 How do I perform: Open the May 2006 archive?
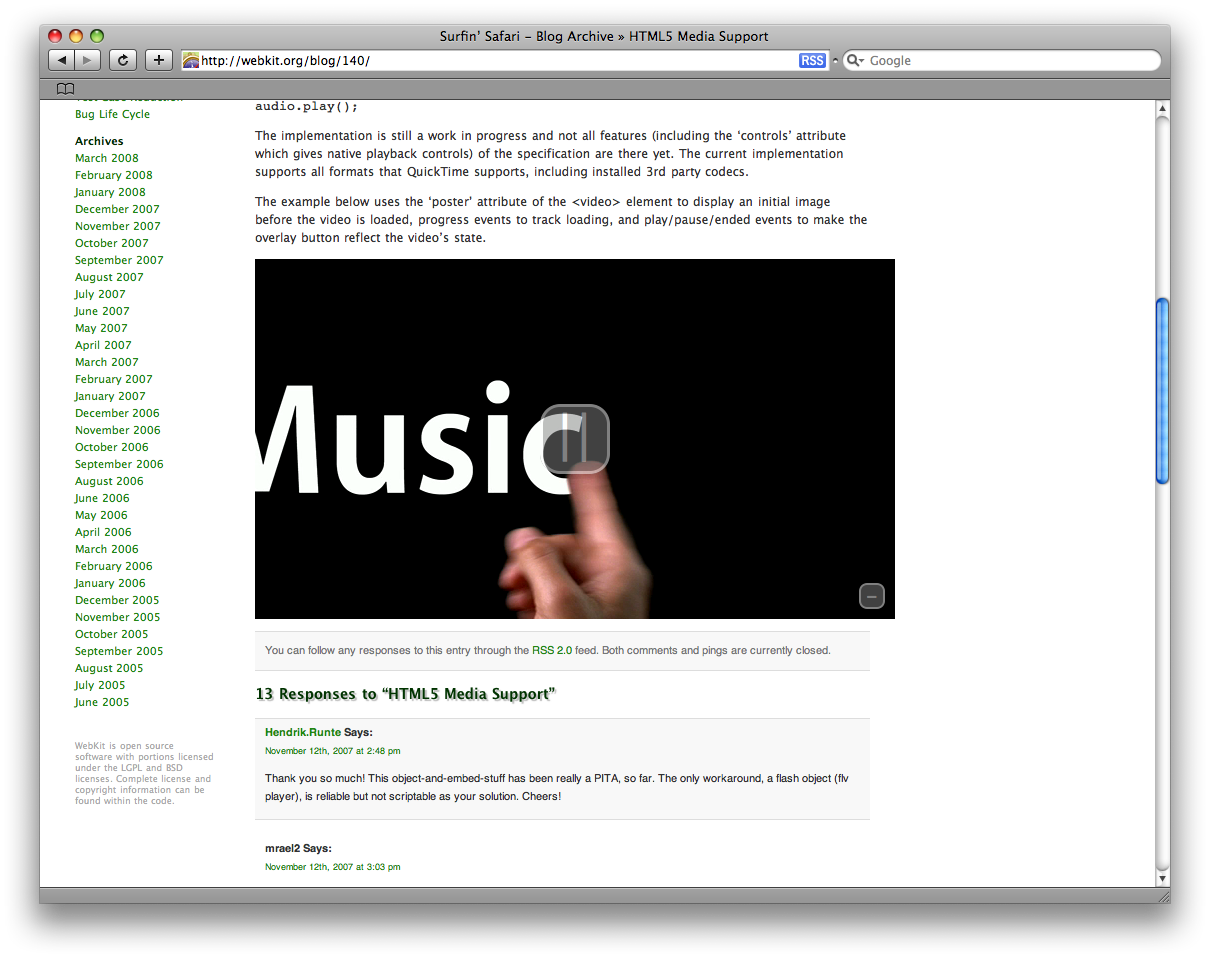pyautogui.click(x=101, y=515)
